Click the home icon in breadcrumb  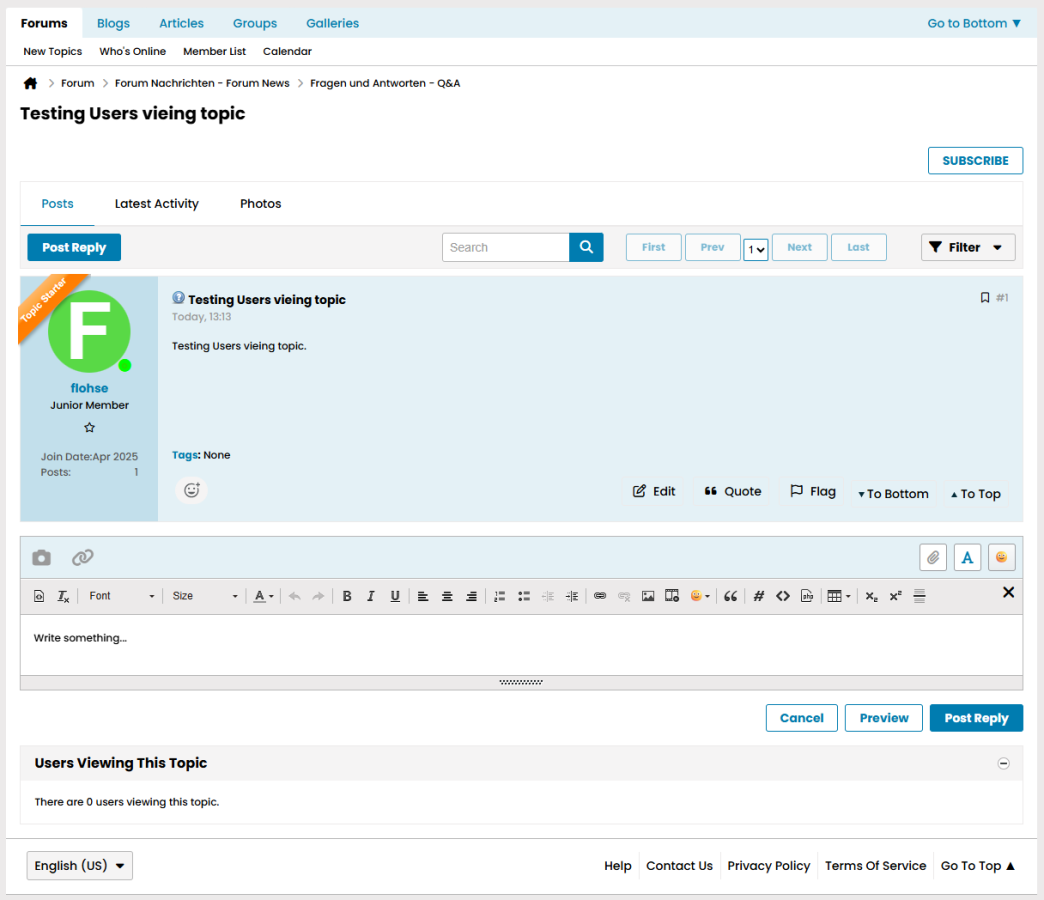(x=30, y=83)
